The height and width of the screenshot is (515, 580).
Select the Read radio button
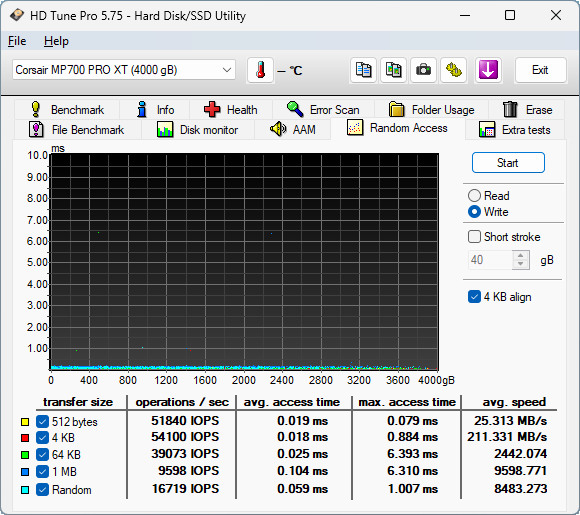pos(475,196)
